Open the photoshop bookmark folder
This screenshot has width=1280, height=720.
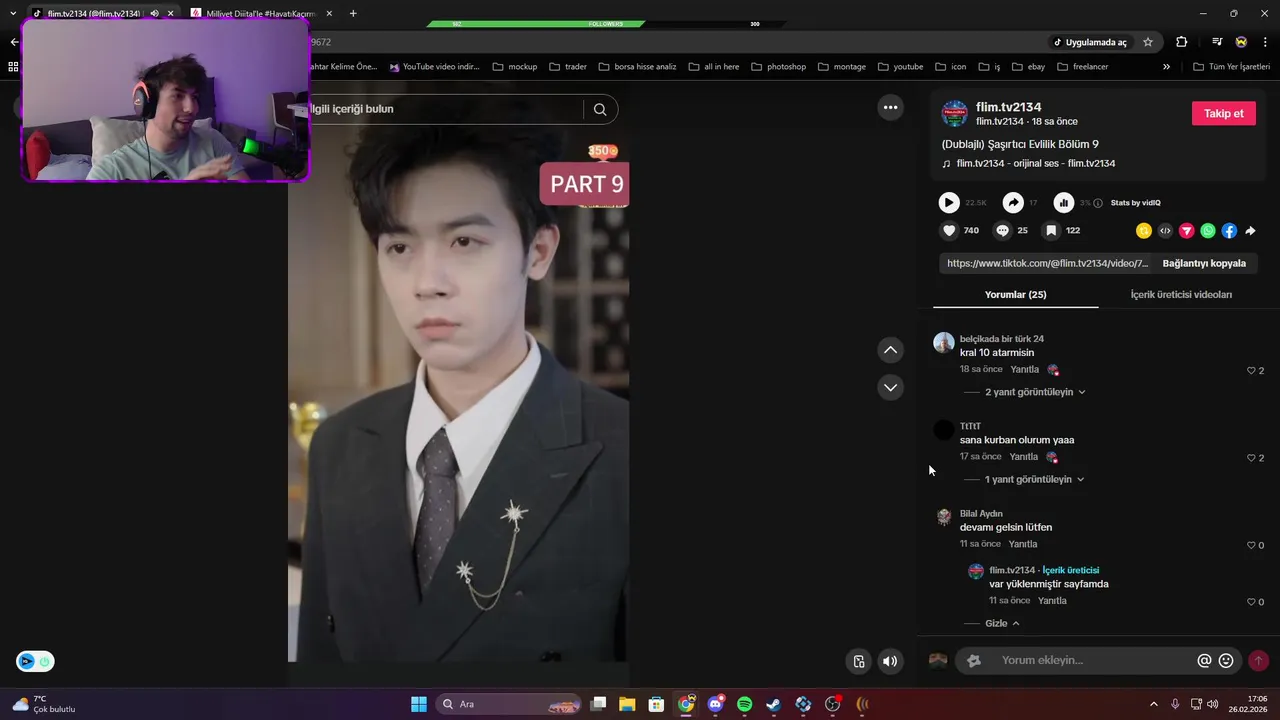click(778, 67)
